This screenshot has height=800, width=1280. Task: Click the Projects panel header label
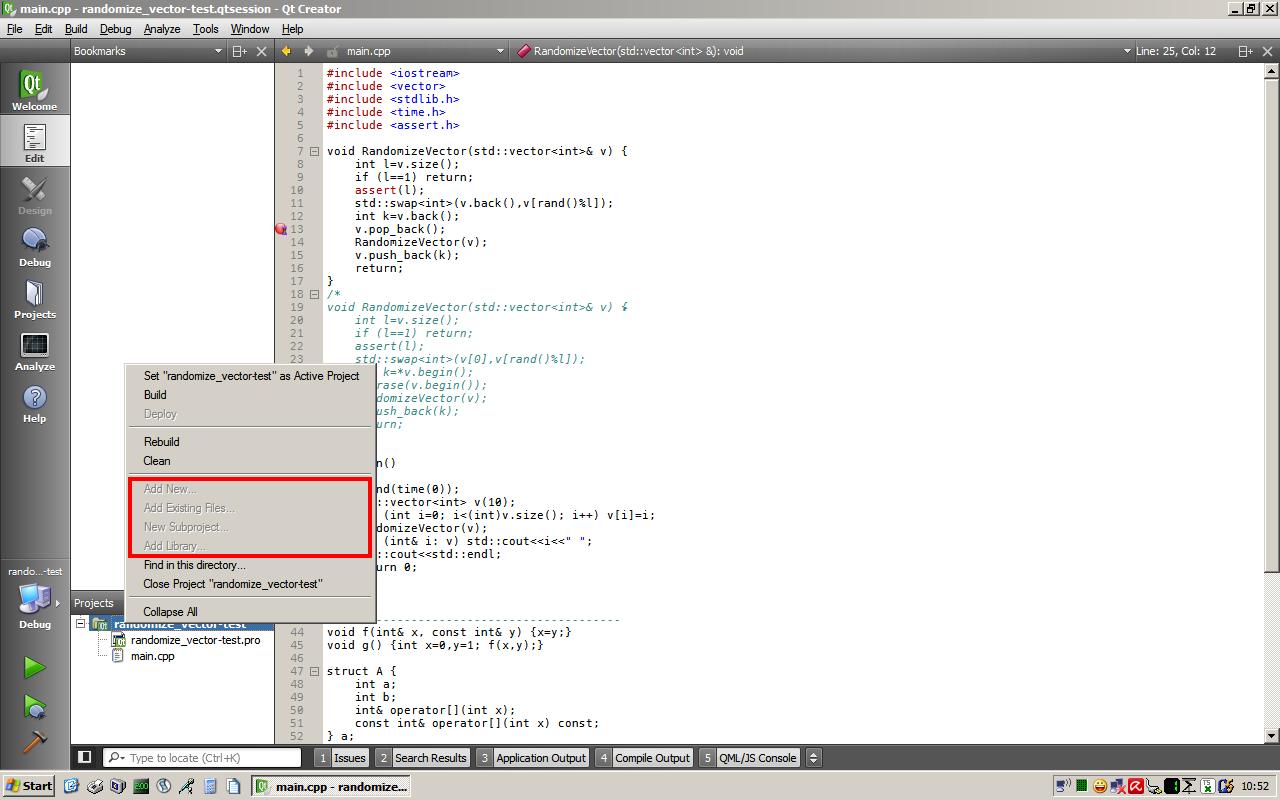[x=94, y=603]
